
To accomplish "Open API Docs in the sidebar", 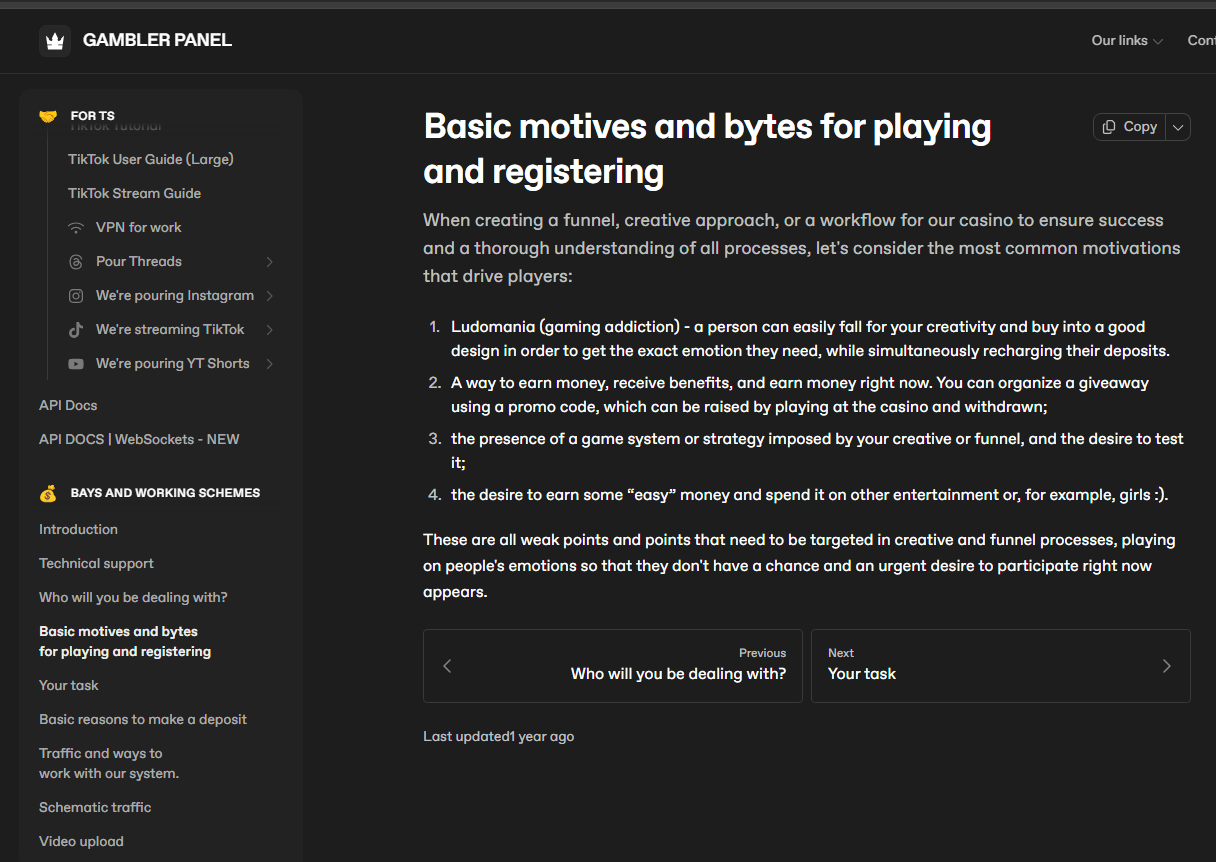I will [x=68, y=405].
